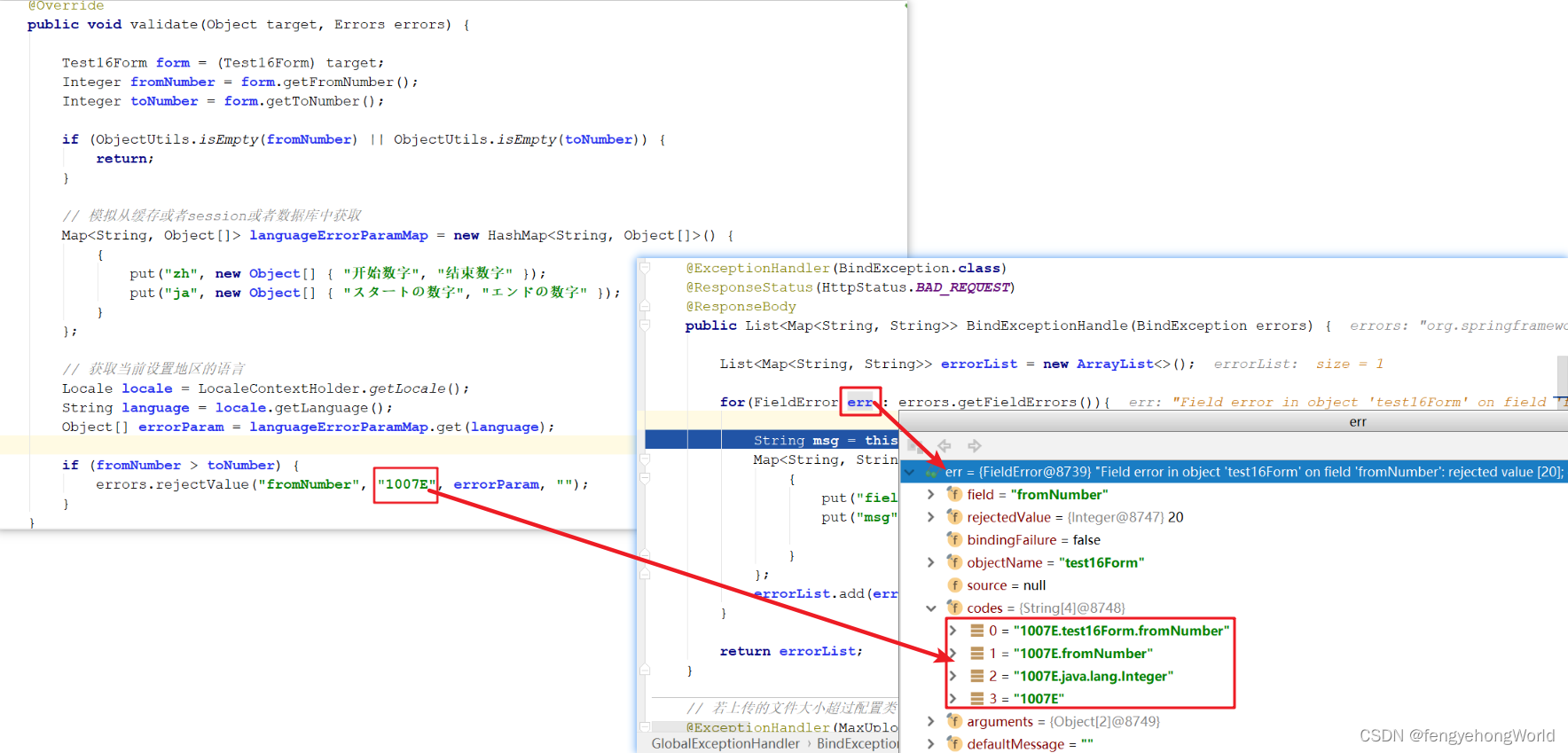
Task: Select the bindingFailure = false row
Action: (x=1033, y=539)
